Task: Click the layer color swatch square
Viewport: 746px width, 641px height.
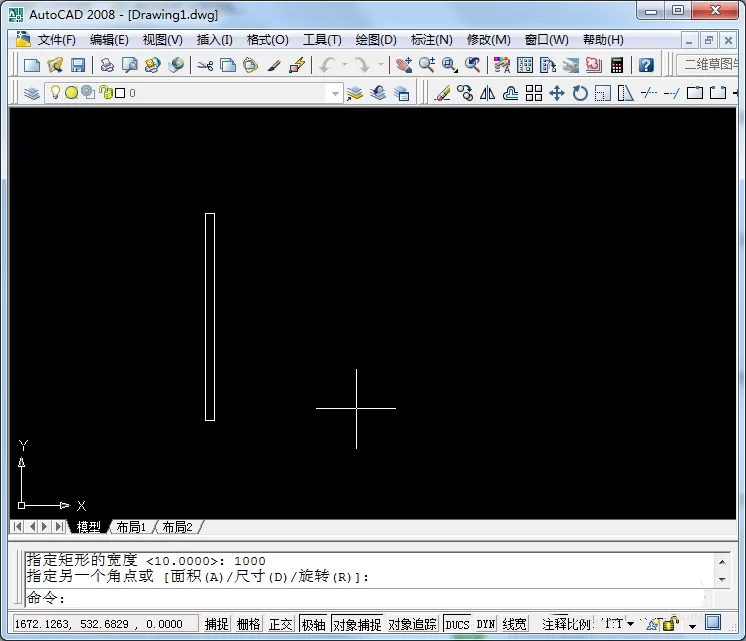Action: point(120,93)
